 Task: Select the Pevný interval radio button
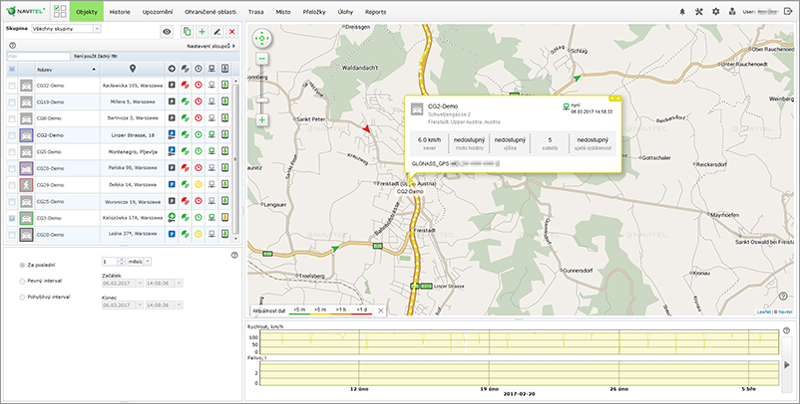23,282
